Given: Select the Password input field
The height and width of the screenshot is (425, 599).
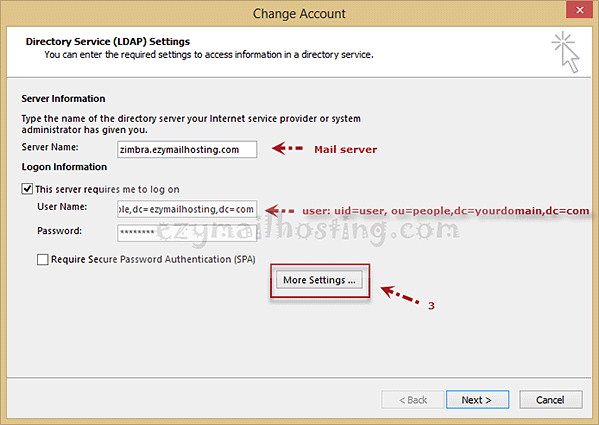Looking at the screenshot, I should (187, 233).
